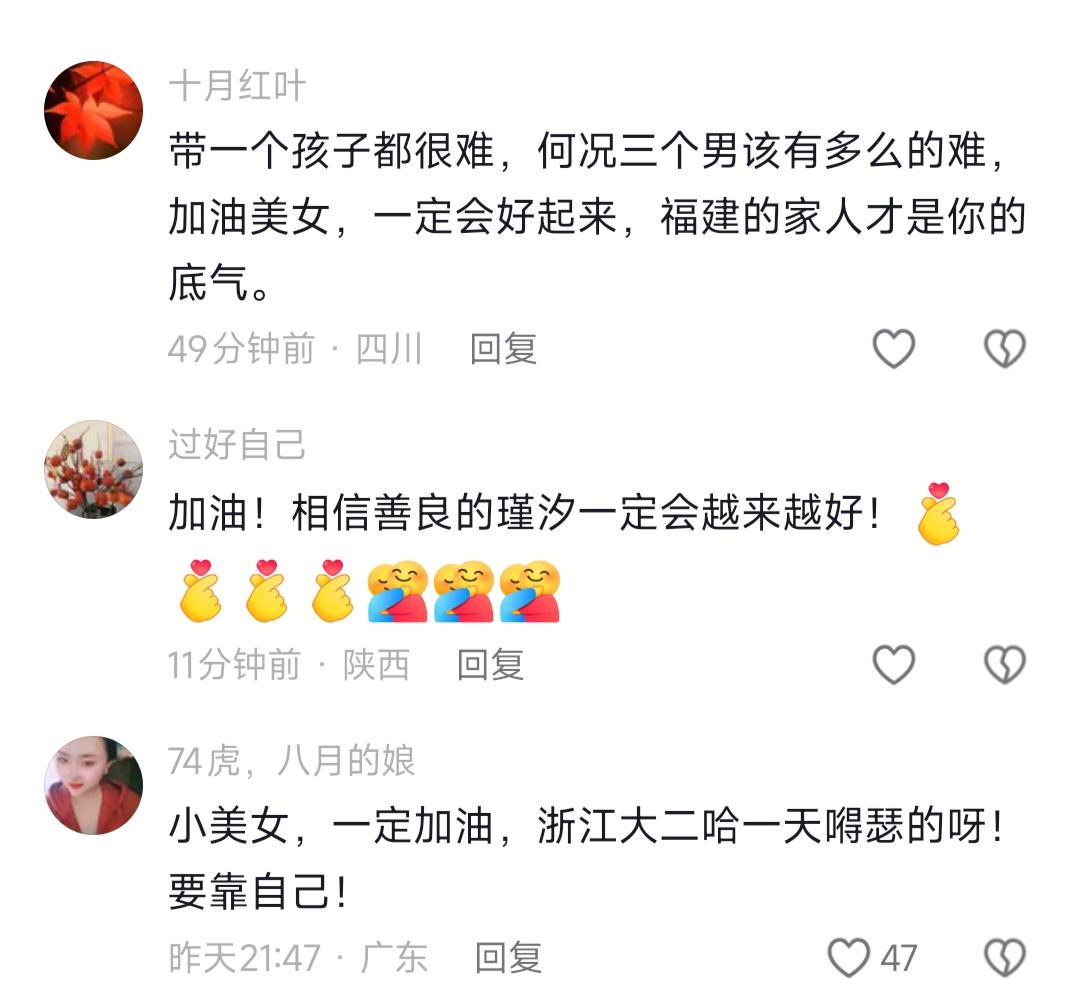Viewport: 1080px width, 1008px height.
Task: Open username 十月红叶
Action: (x=237, y=86)
